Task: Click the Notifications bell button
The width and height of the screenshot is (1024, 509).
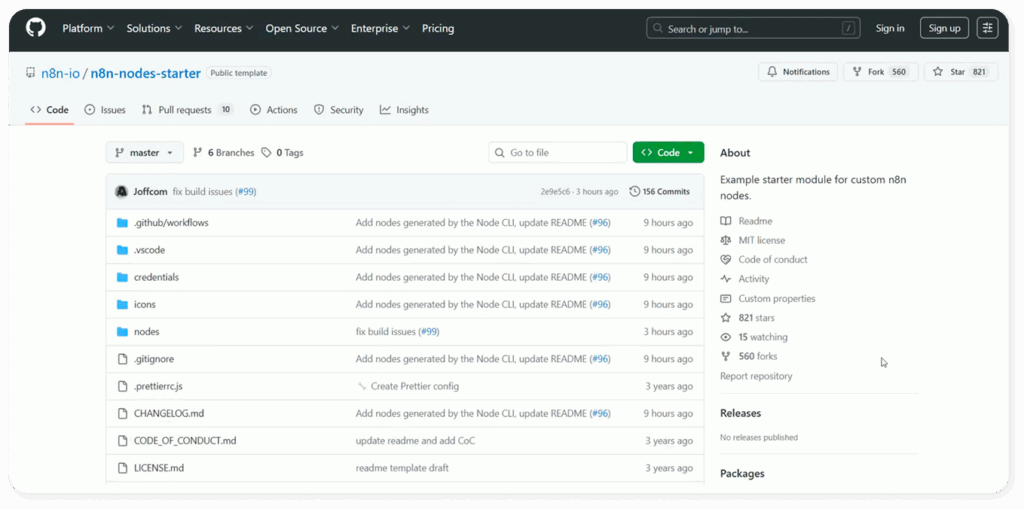Action: (x=798, y=72)
